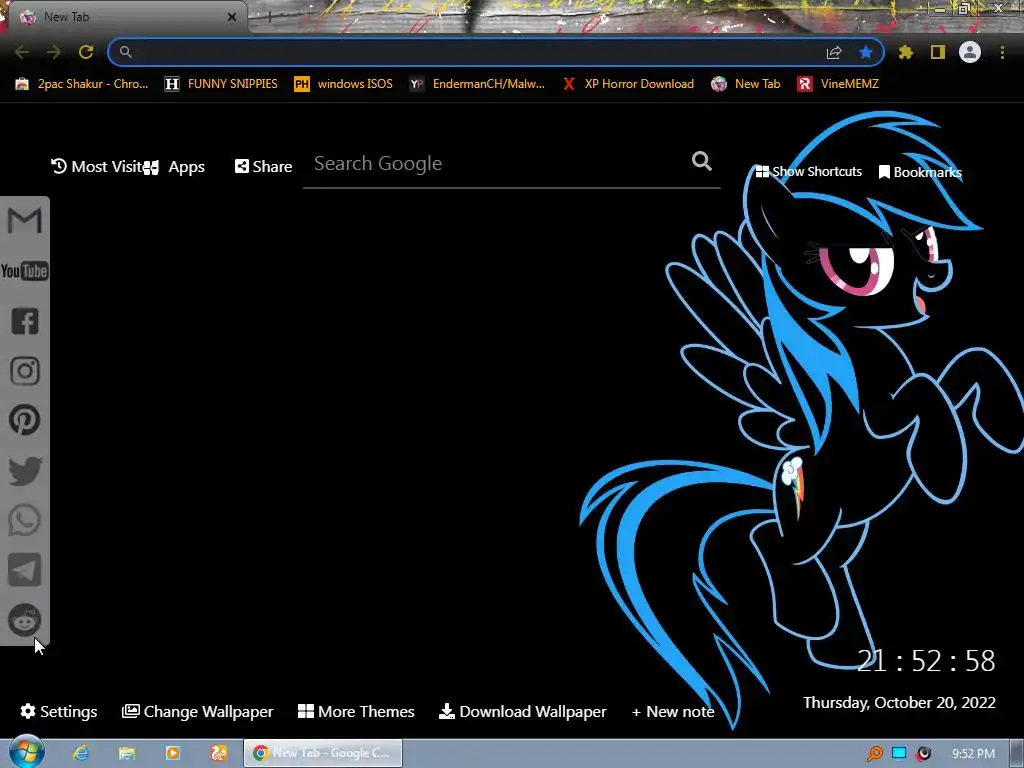The image size is (1024, 768).
Task: Click the orange app icon on taskbar
Action: click(x=219, y=753)
